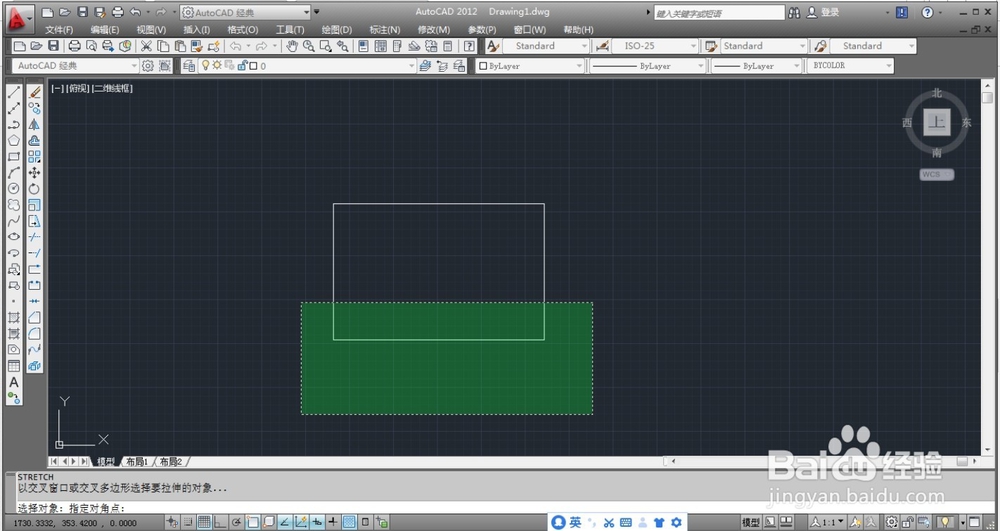
Task: Expand the layer 0 dropdown list
Action: pyautogui.click(x=411, y=66)
